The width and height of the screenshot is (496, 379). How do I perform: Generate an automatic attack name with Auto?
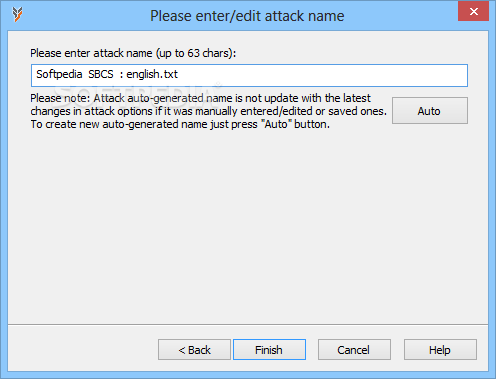430,111
